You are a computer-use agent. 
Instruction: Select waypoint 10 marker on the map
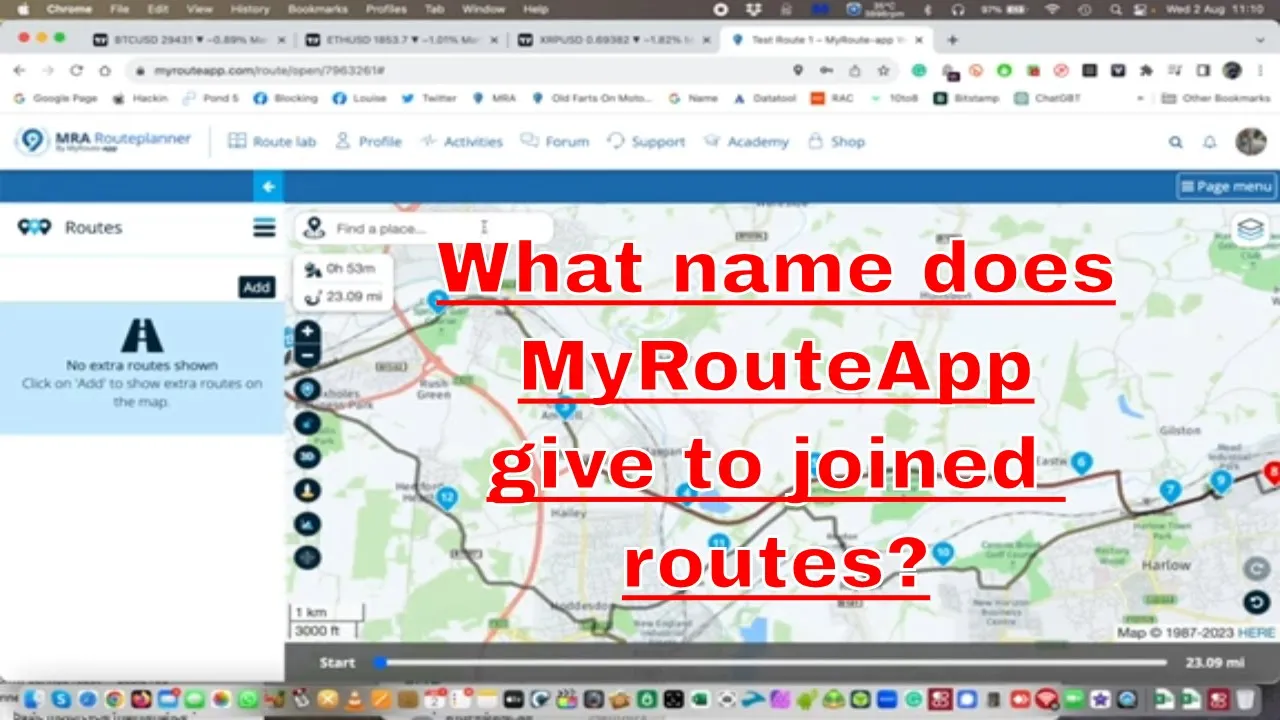942,552
